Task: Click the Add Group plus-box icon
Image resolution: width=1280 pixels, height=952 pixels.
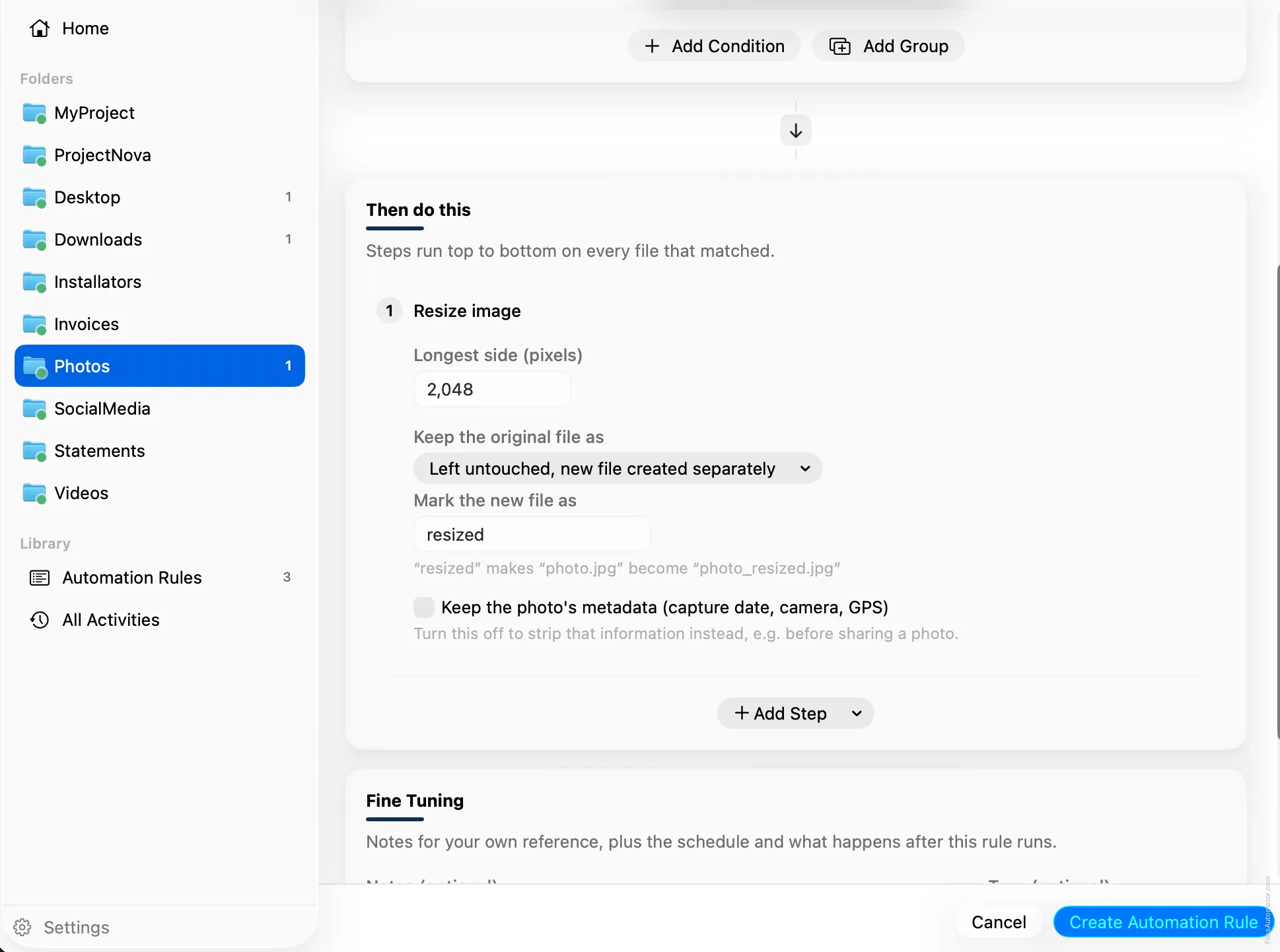Action: pyautogui.click(x=840, y=46)
